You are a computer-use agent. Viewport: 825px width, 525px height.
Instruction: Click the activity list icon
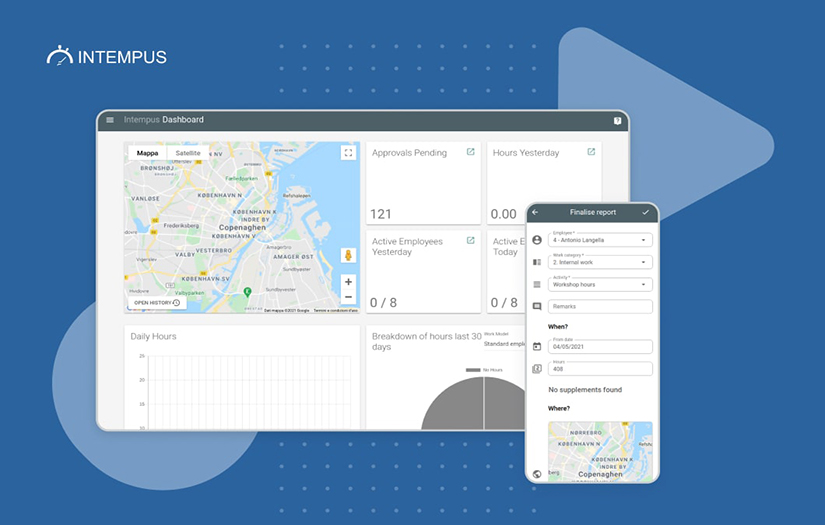(537, 285)
